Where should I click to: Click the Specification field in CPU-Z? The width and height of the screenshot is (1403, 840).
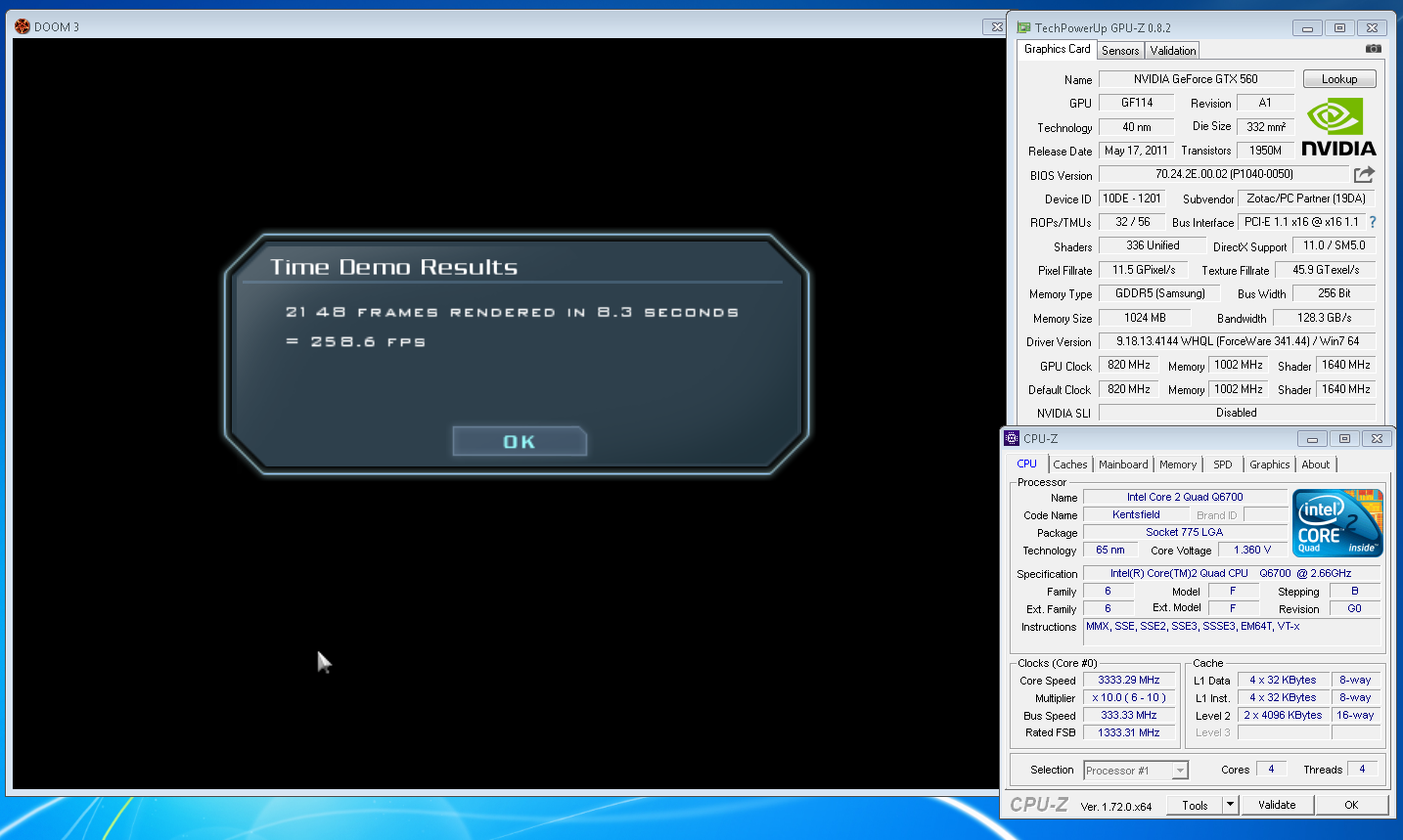pos(1231,573)
